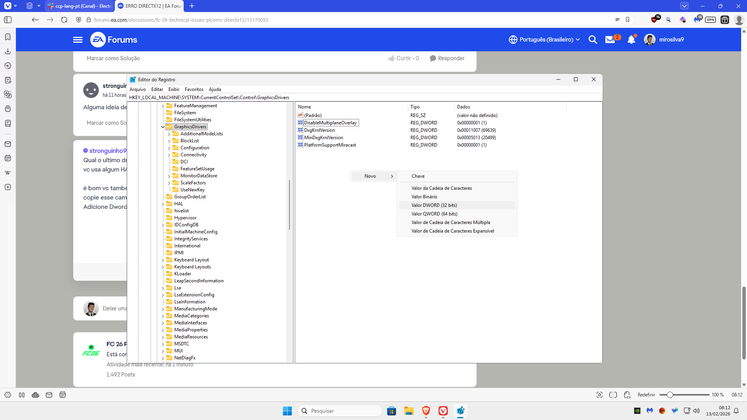Open the Português (Brasileiro) language dropdown
This screenshot has width=747, height=420.
(x=544, y=40)
